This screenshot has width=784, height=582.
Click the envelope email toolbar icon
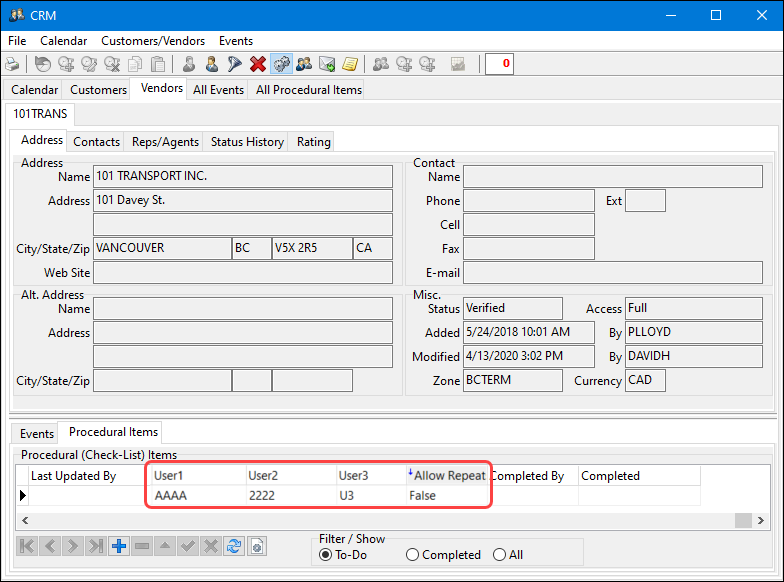pos(327,65)
